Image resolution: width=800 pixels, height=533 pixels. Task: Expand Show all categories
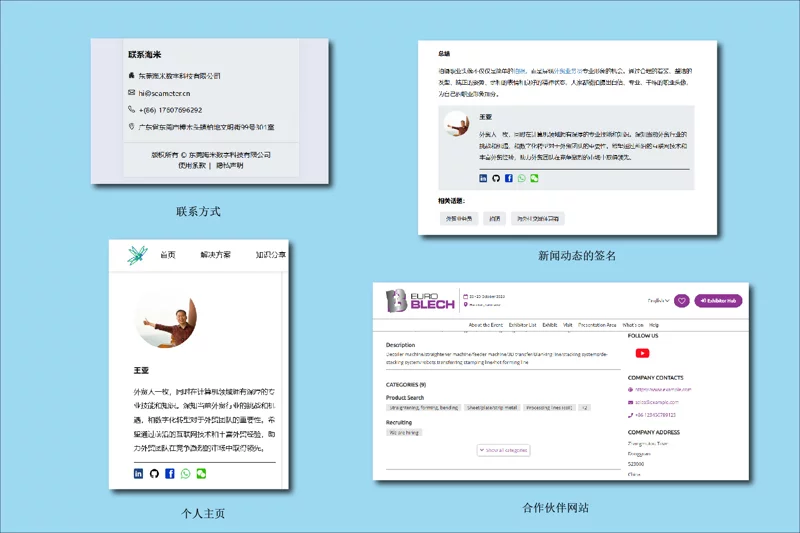[x=503, y=451]
